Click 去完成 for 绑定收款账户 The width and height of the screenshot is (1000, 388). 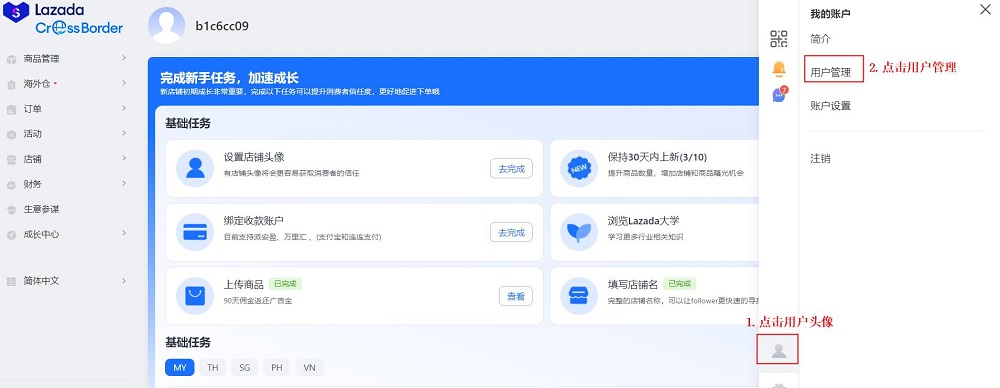pos(511,232)
